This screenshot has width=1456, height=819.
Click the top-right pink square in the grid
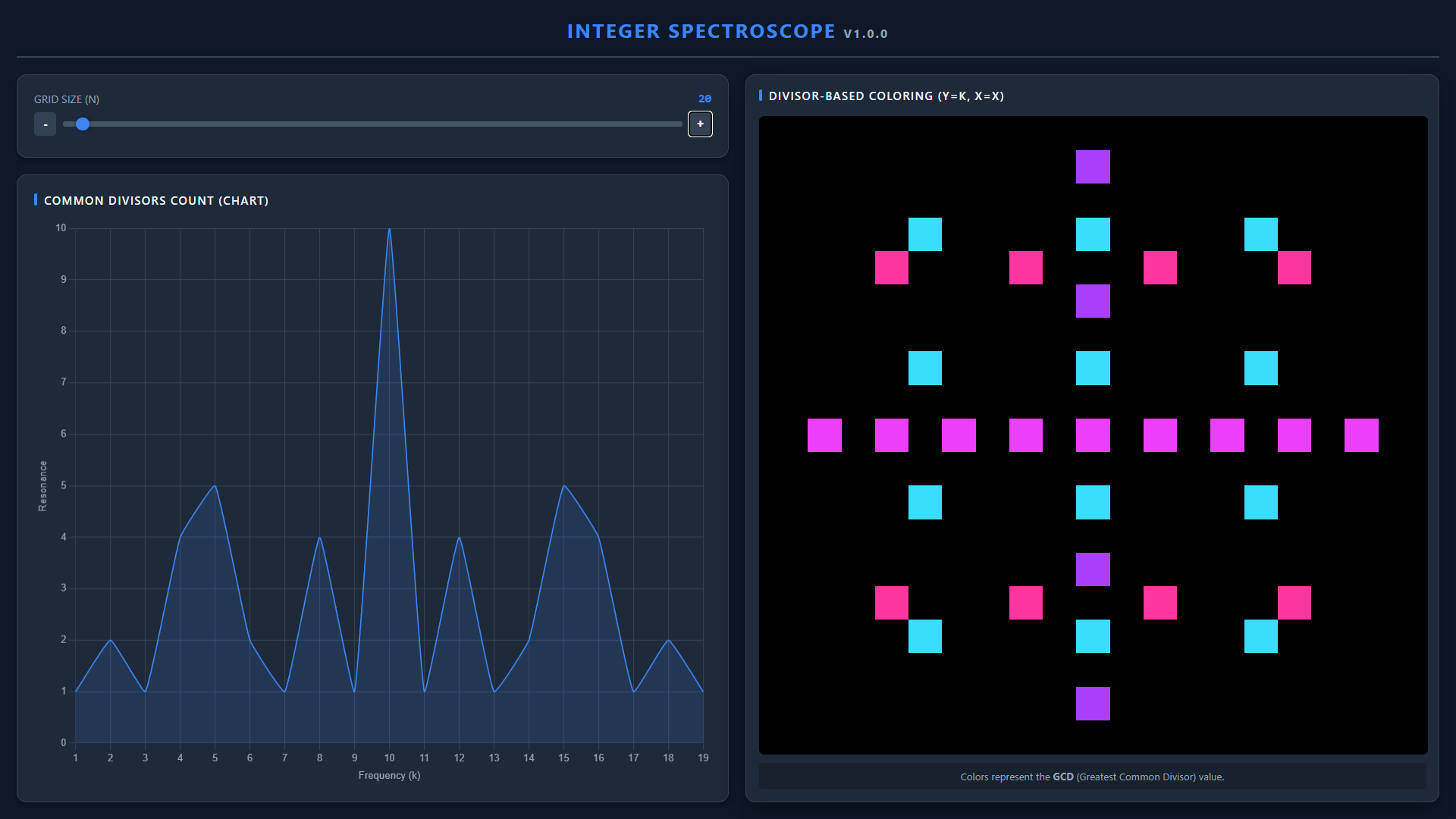1294,268
